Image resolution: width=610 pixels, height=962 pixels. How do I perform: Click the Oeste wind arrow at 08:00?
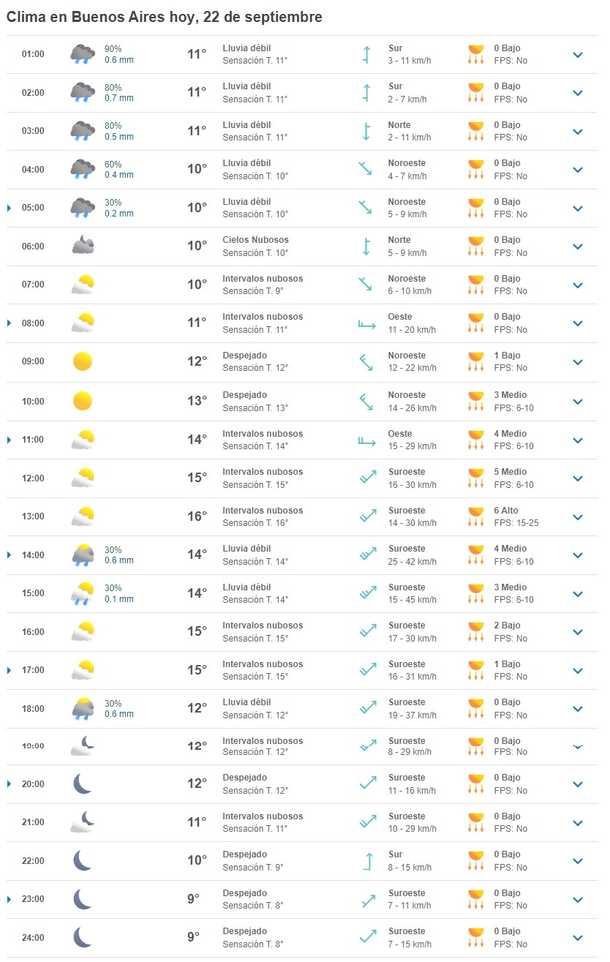coord(367,323)
